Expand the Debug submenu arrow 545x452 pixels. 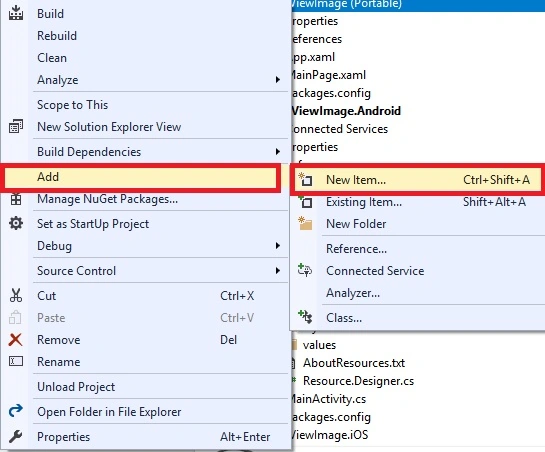pos(277,245)
